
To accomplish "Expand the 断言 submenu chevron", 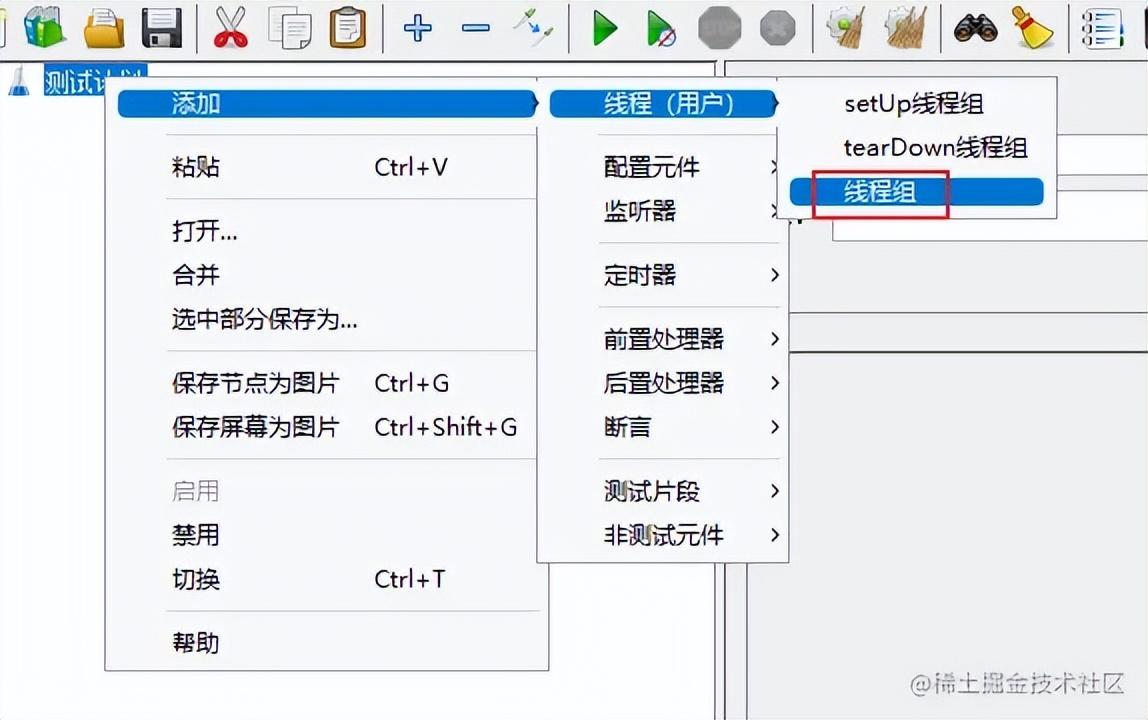I will (775, 427).
